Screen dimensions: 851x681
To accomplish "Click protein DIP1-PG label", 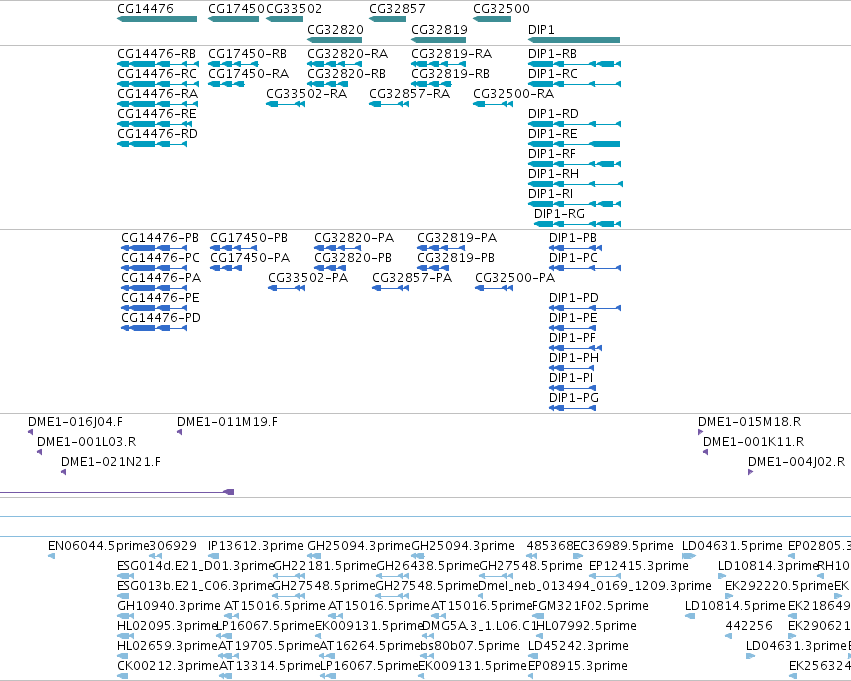I will coord(574,398).
